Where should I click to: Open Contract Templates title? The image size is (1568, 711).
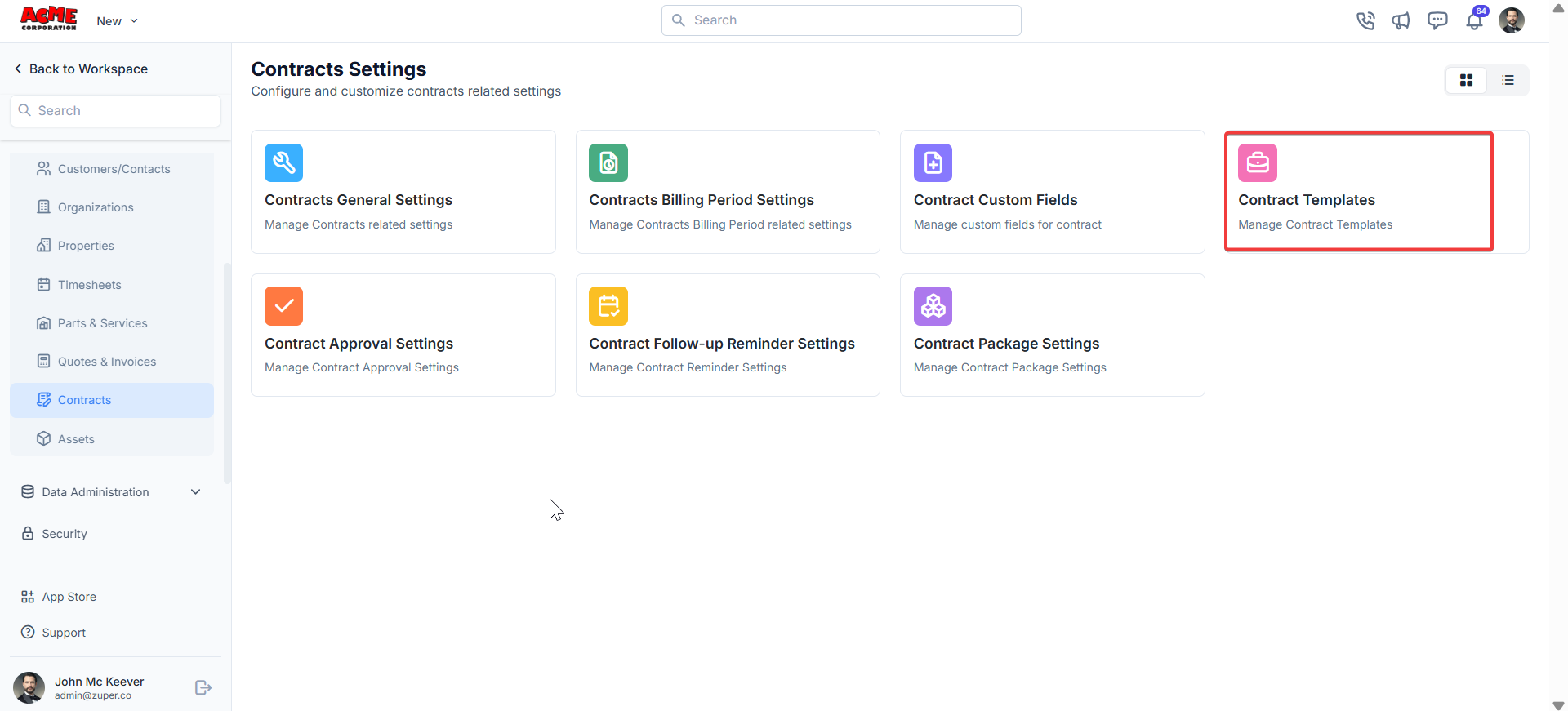1307,200
